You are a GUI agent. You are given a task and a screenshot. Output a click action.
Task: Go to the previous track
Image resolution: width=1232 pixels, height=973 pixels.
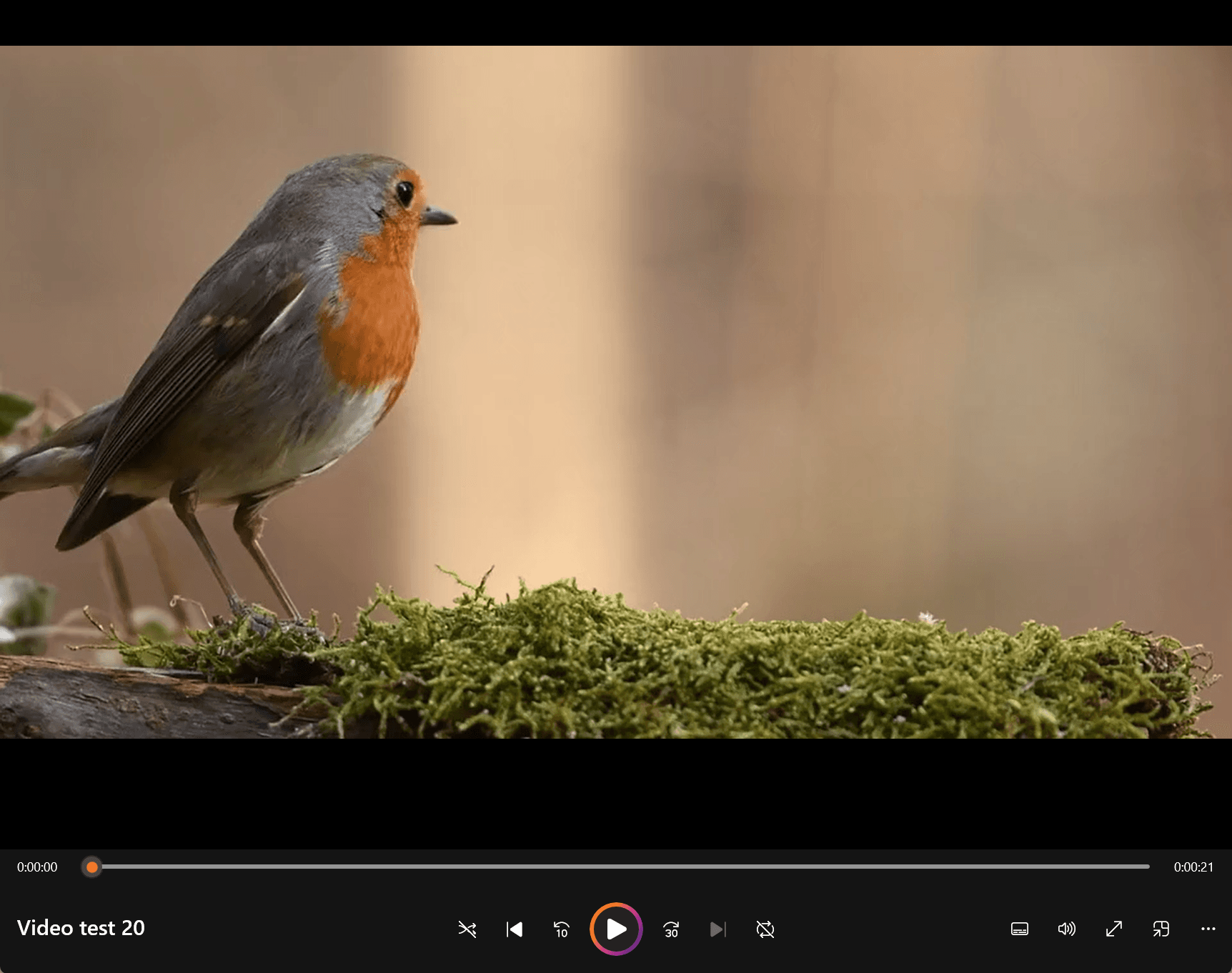point(515,929)
